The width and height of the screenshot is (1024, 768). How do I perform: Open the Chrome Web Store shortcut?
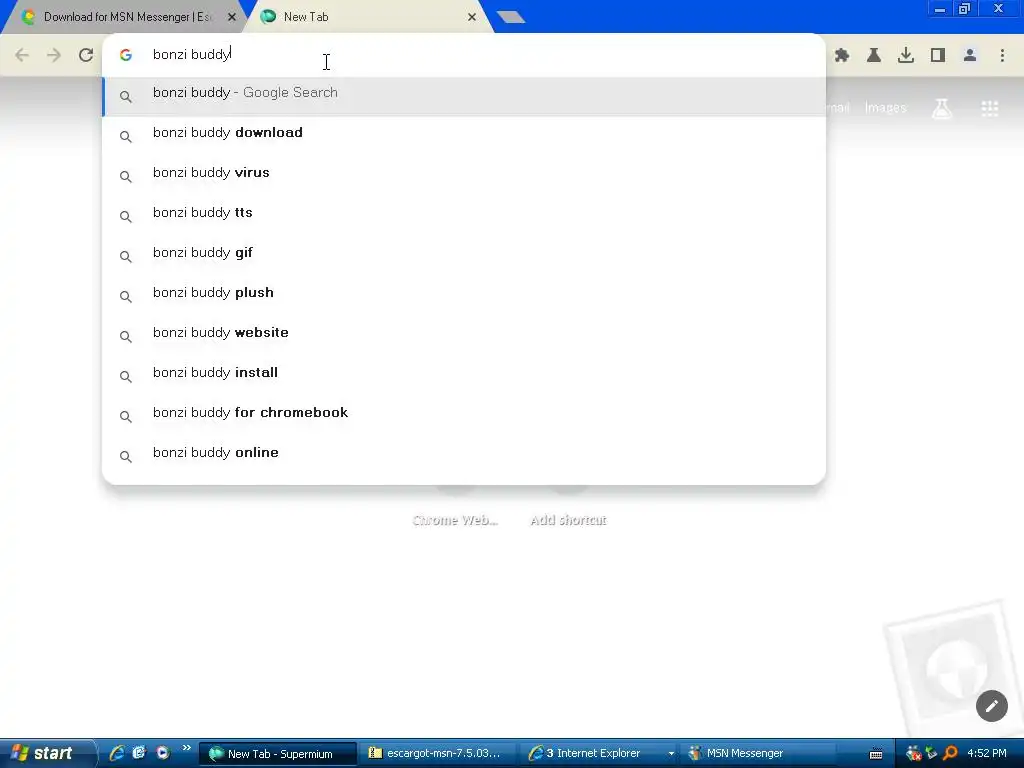455,520
